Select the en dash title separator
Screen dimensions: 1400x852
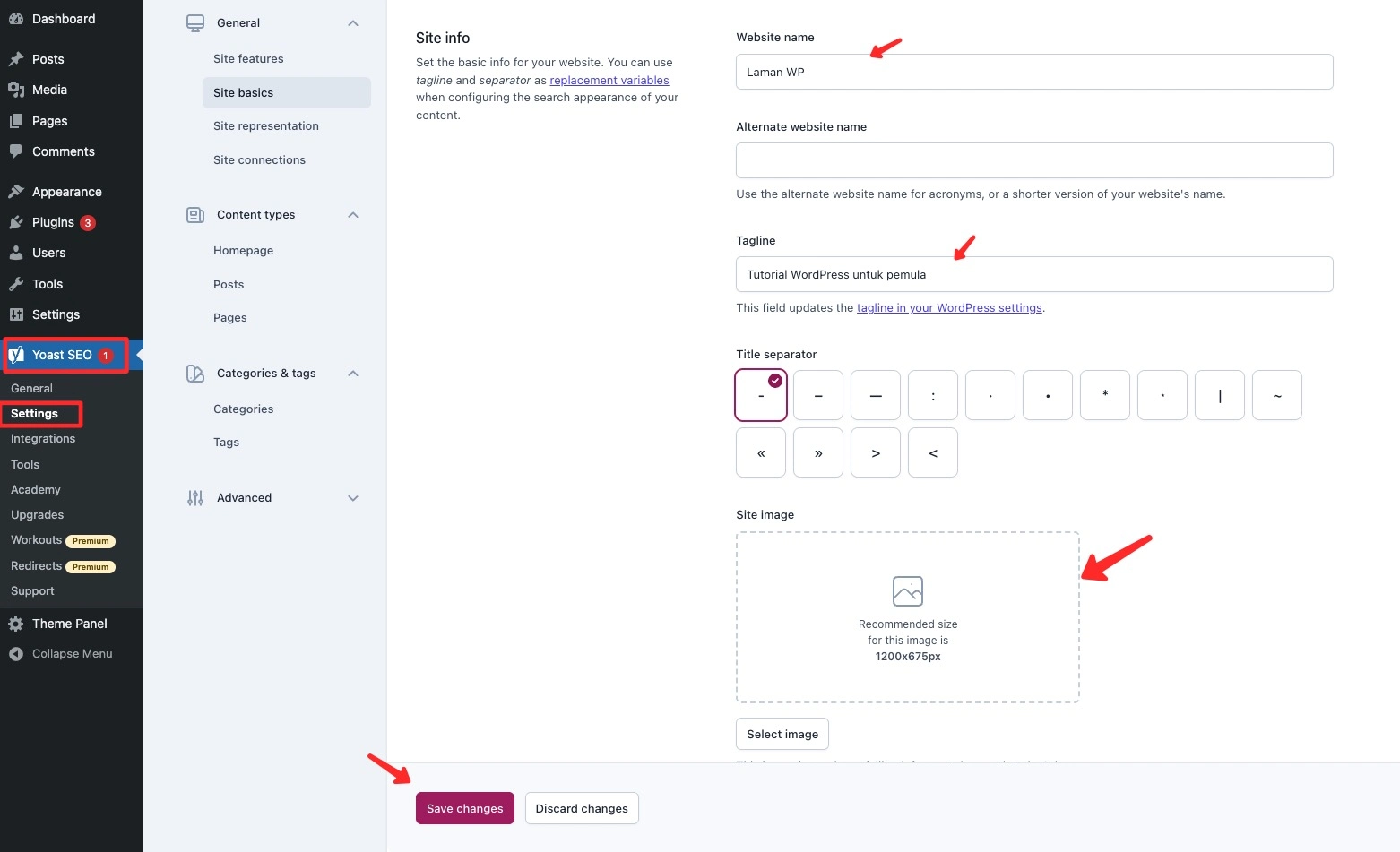tap(818, 395)
